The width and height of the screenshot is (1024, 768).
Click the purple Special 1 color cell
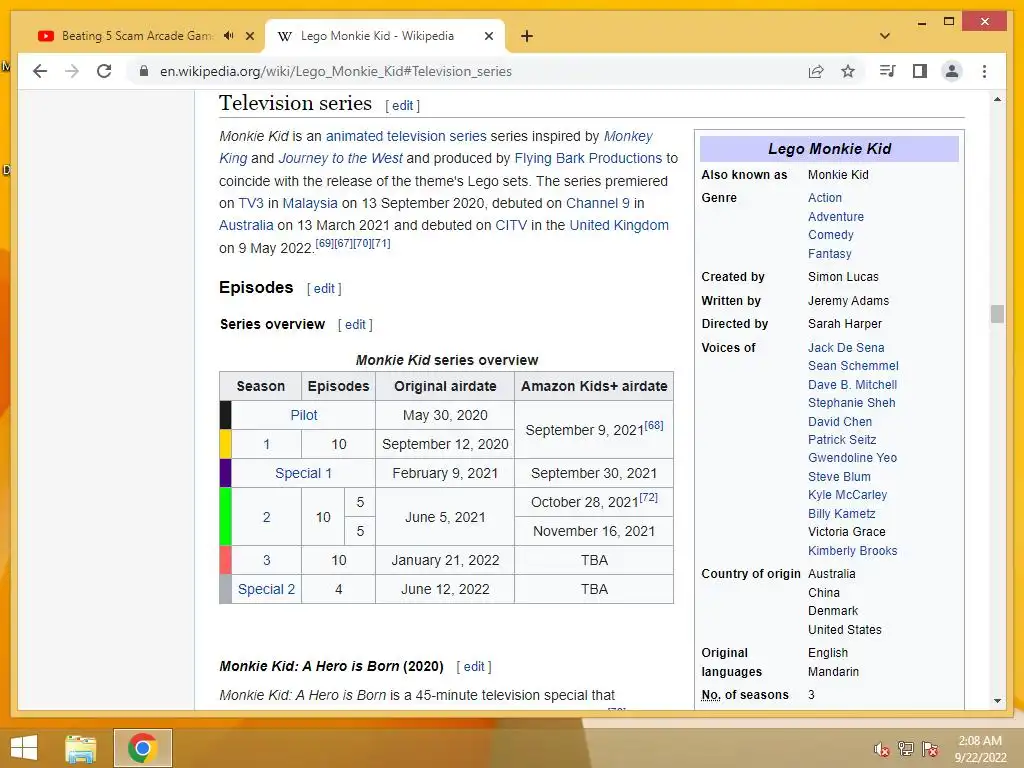pos(225,473)
